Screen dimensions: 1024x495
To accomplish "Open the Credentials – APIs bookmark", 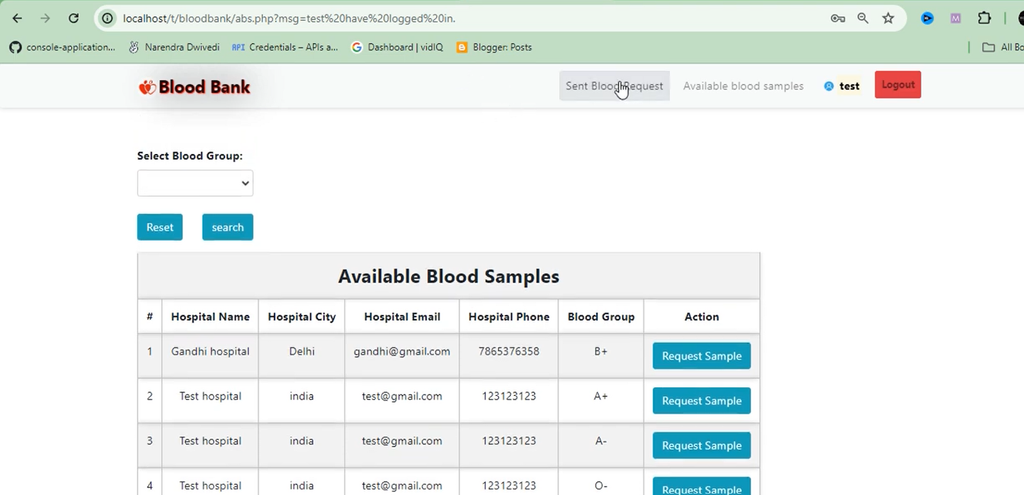I will coord(285,47).
